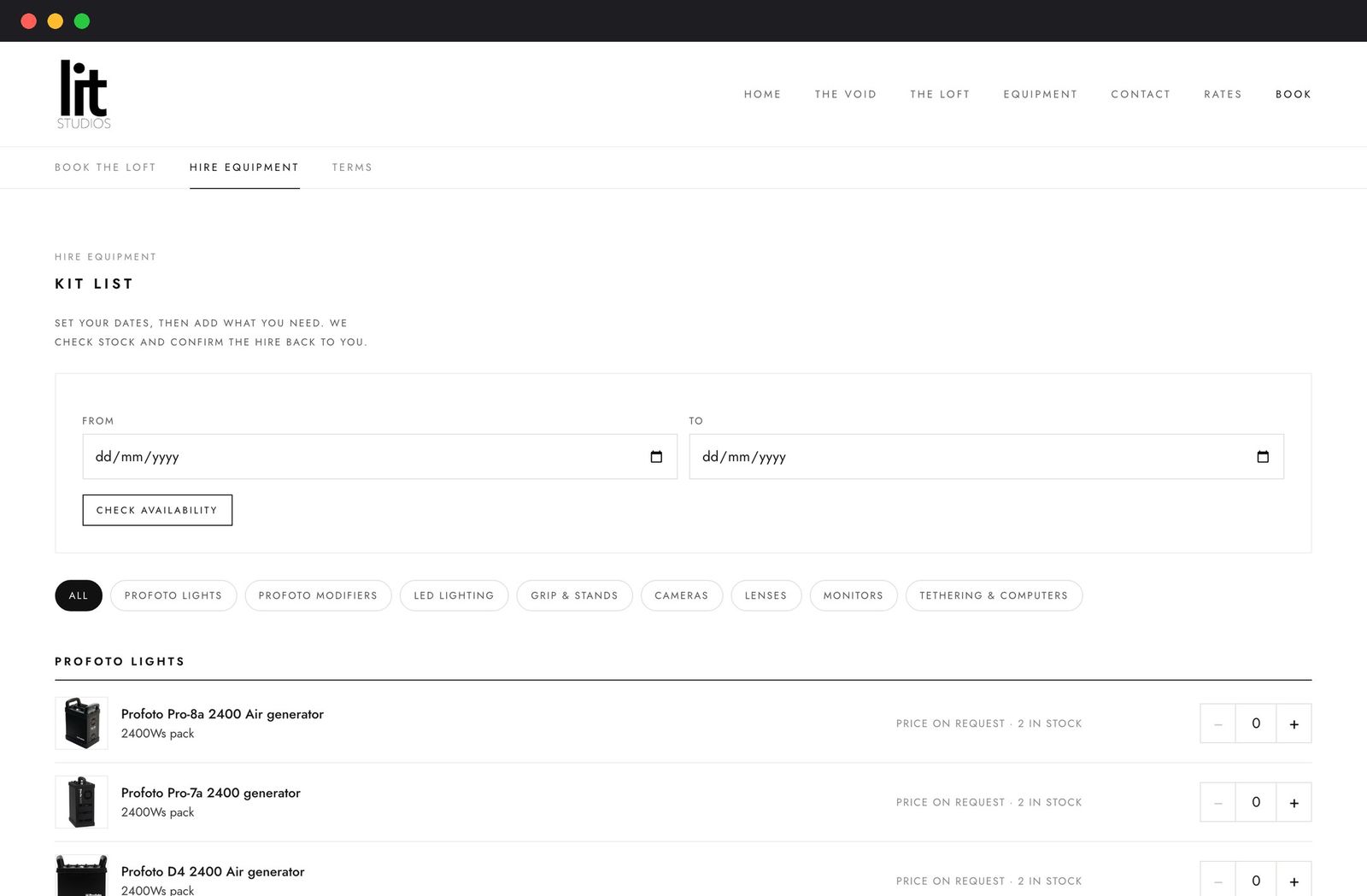Click the Lit Studios logo
The height and width of the screenshot is (896, 1367).
coord(84,94)
